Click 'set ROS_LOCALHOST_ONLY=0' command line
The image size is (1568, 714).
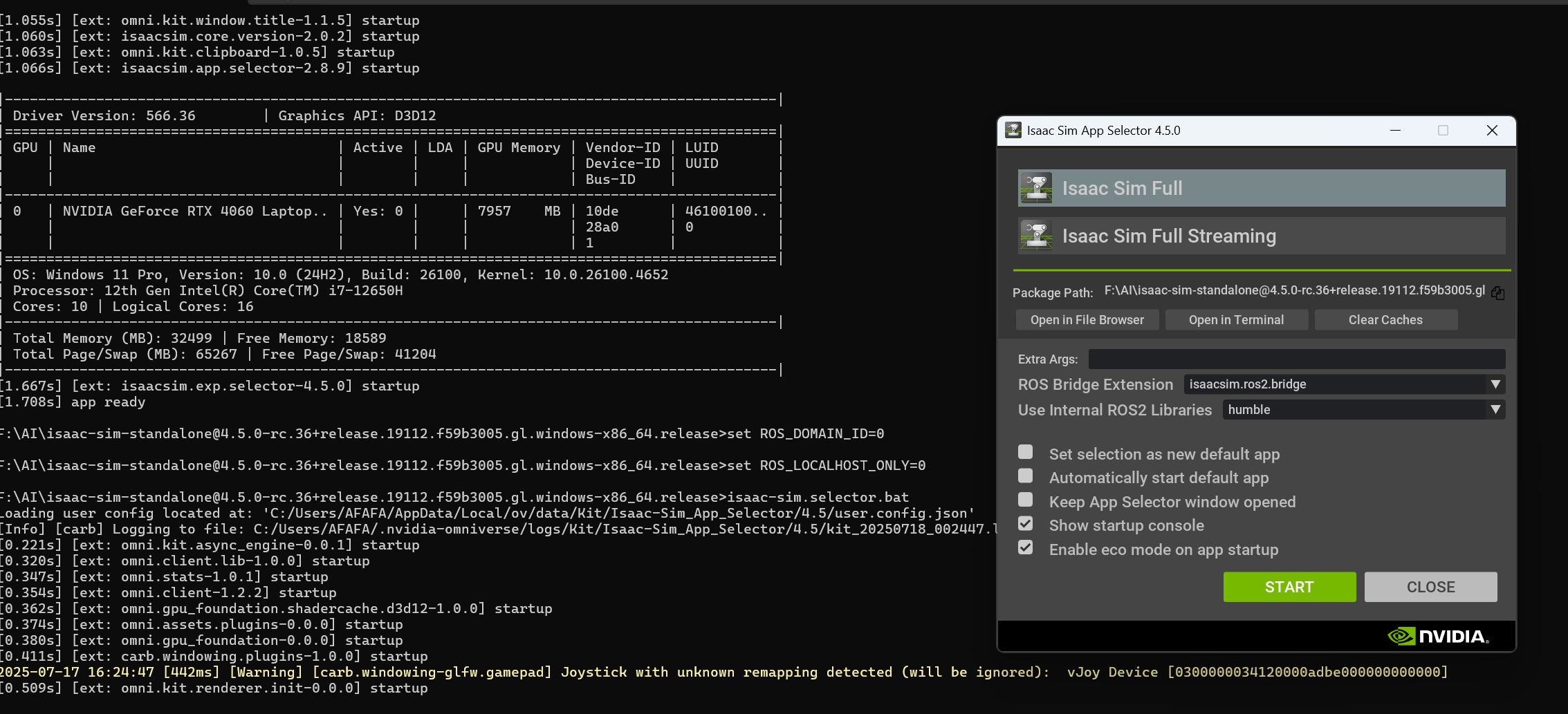pos(826,465)
